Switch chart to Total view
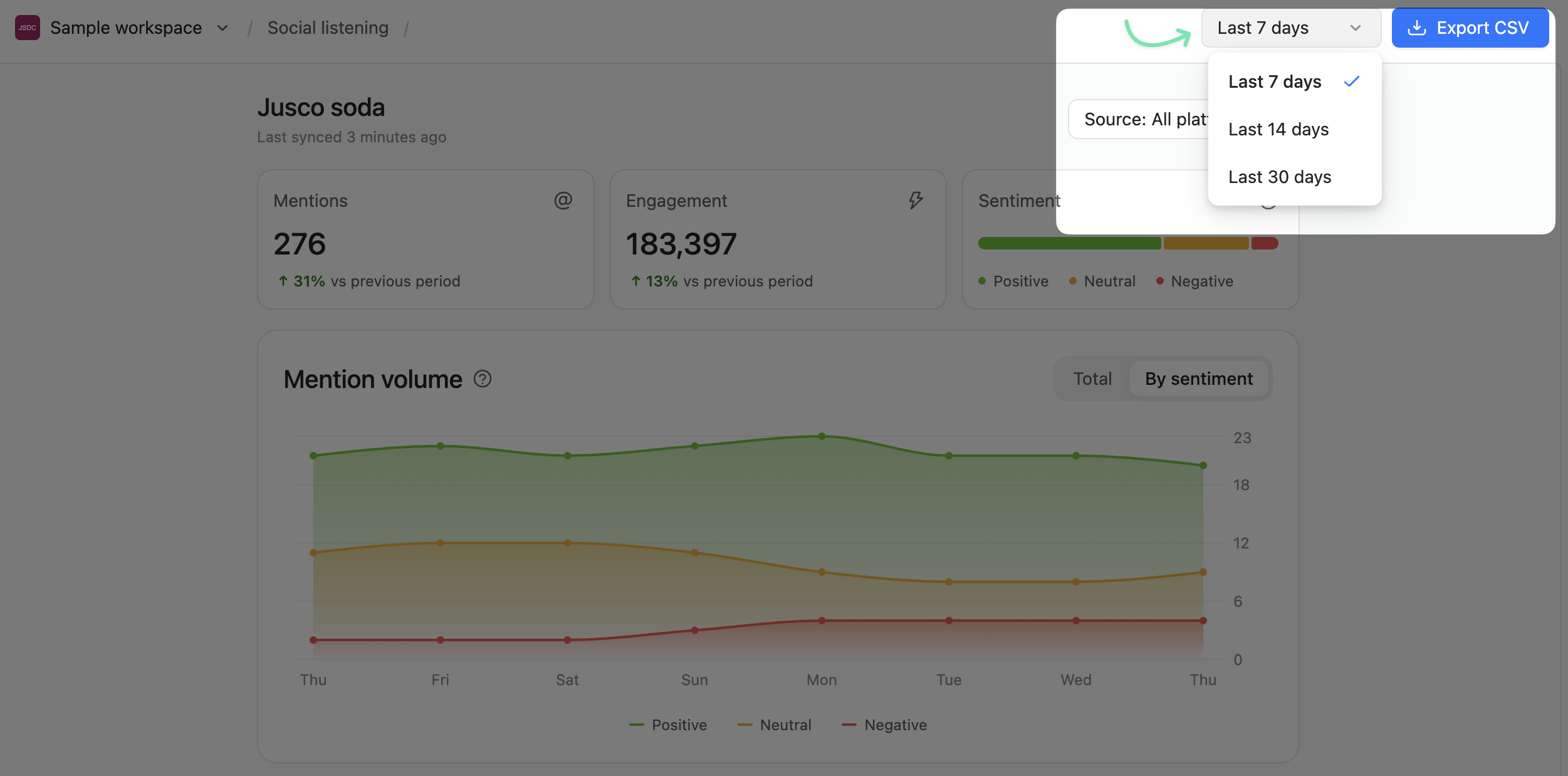 tap(1092, 379)
